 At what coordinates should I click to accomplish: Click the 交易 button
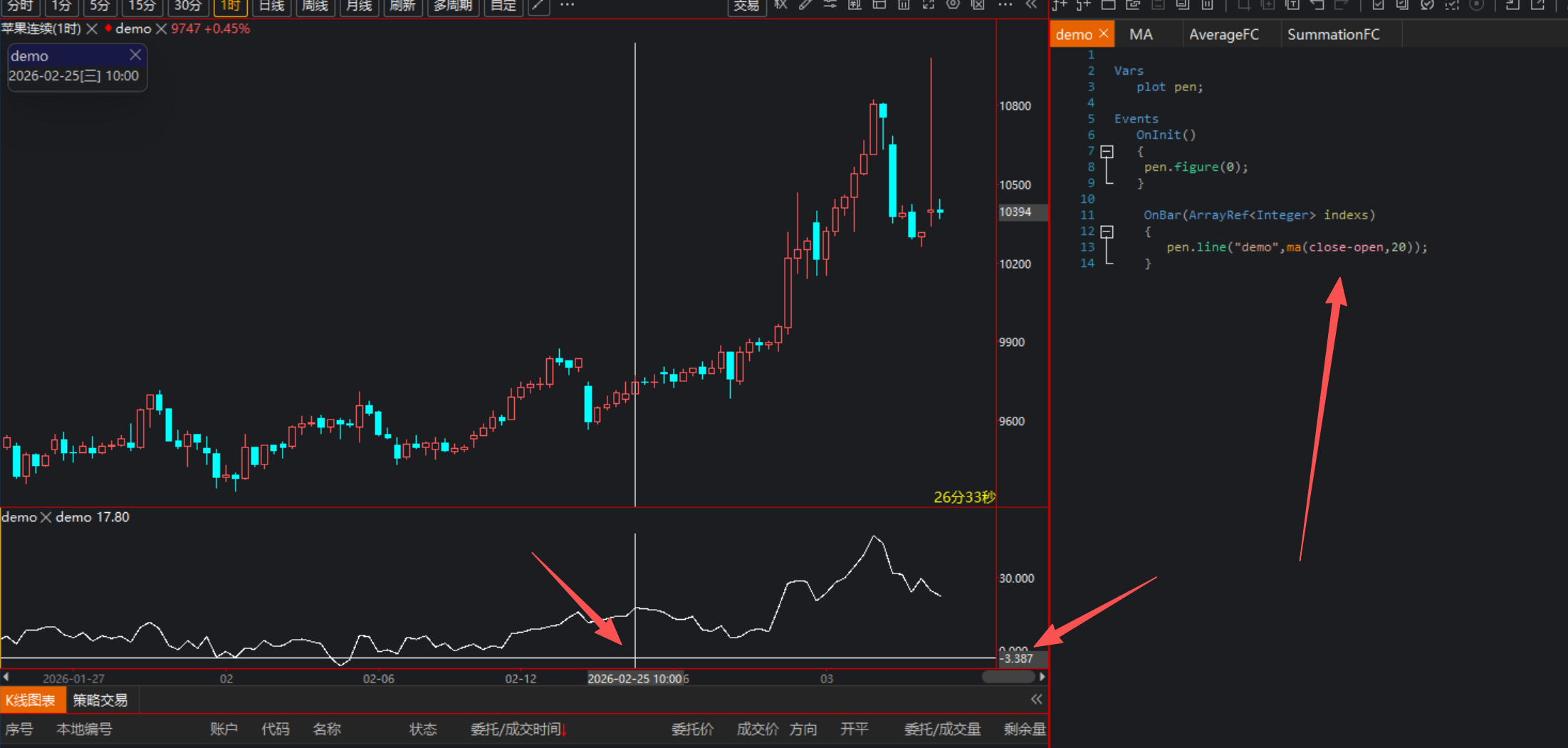pyautogui.click(x=746, y=6)
